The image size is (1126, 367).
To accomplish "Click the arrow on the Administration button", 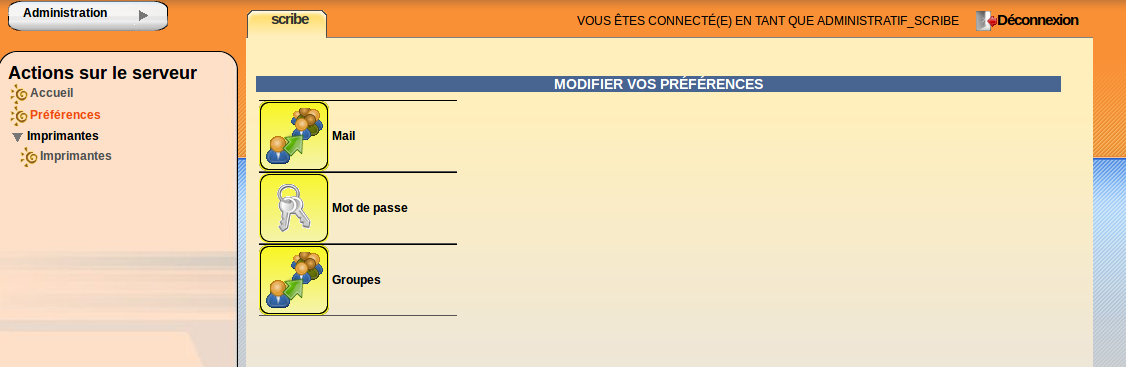I will click(143, 15).
